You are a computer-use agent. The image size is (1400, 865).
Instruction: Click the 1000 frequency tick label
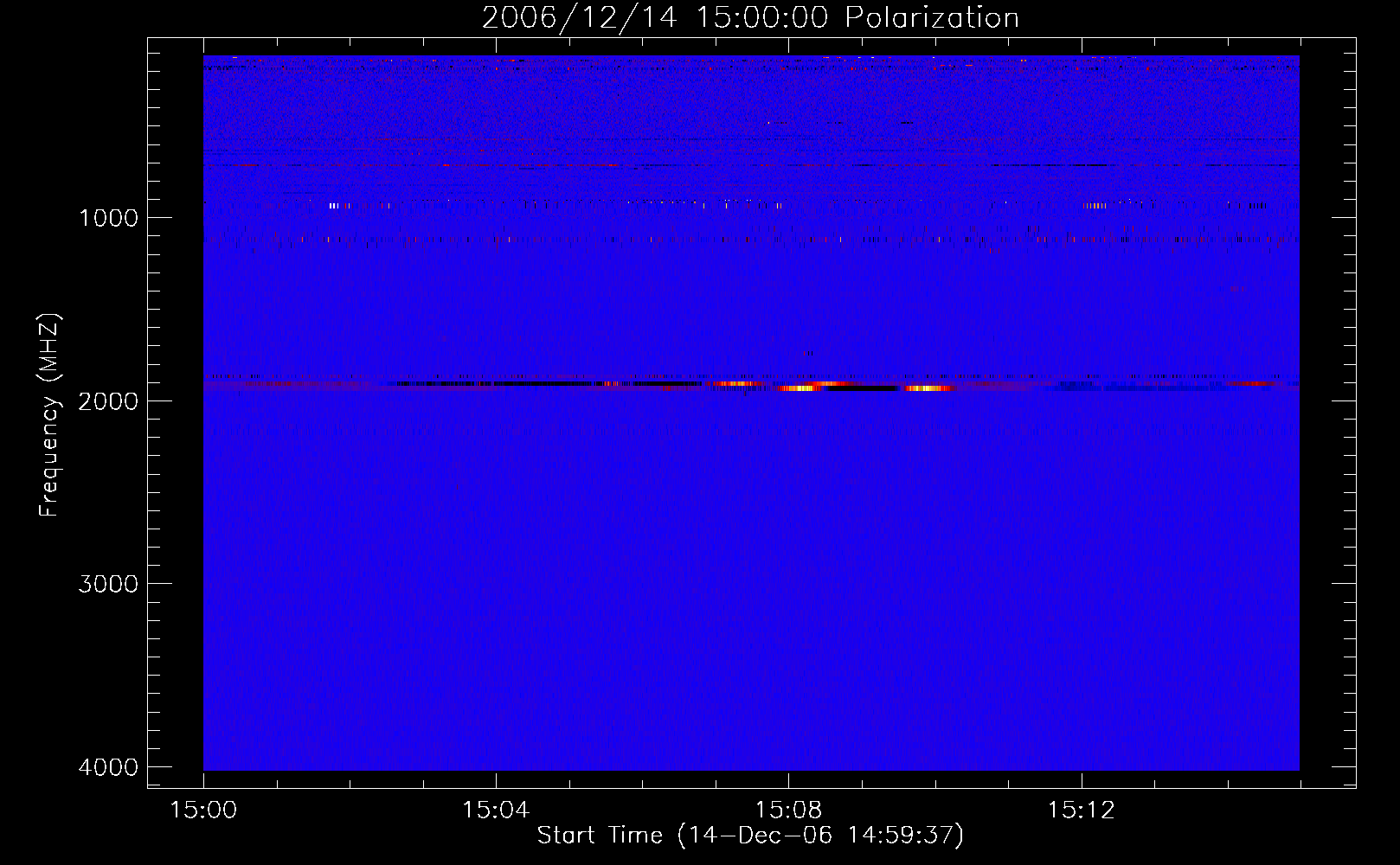point(108,218)
